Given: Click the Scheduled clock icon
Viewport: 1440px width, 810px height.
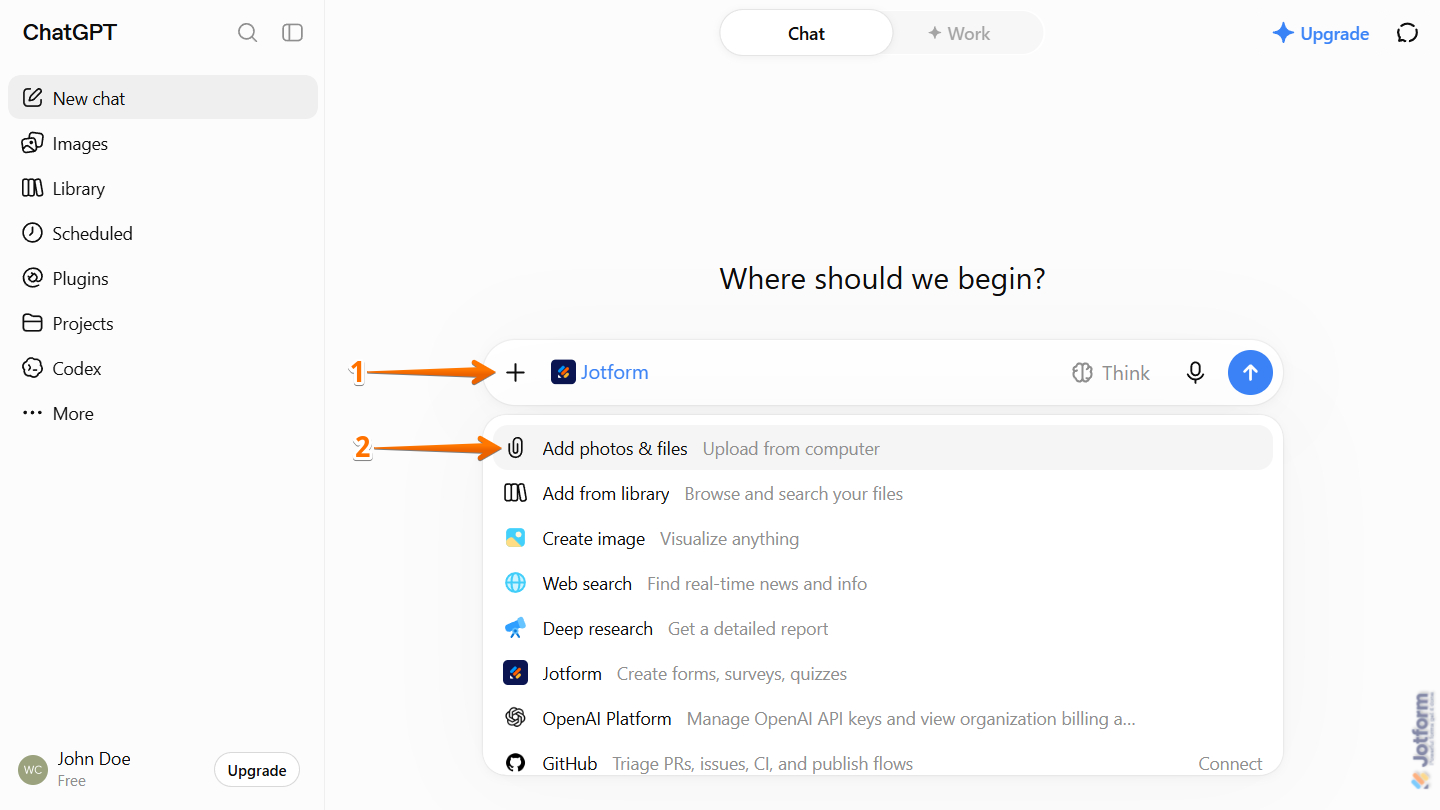Looking at the screenshot, I should pos(33,233).
